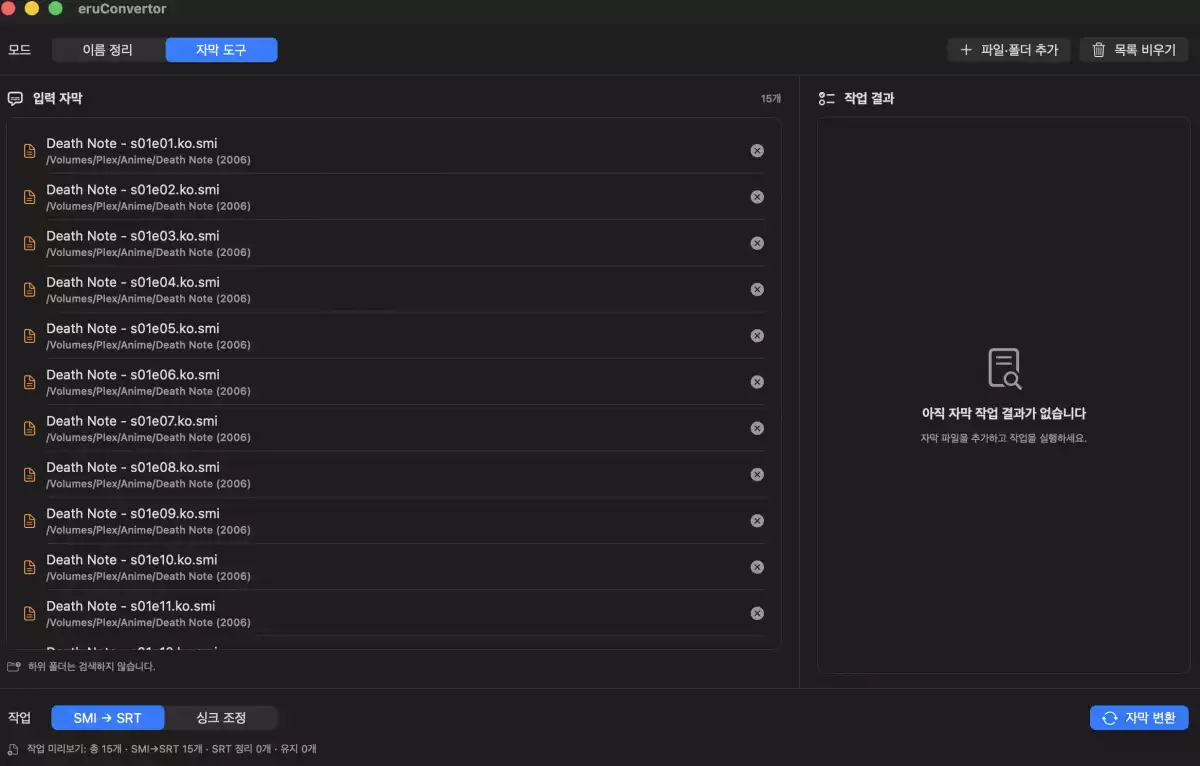Remove Death Note s01e05.ko.smi from list
The height and width of the screenshot is (766, 1200).
757,336
